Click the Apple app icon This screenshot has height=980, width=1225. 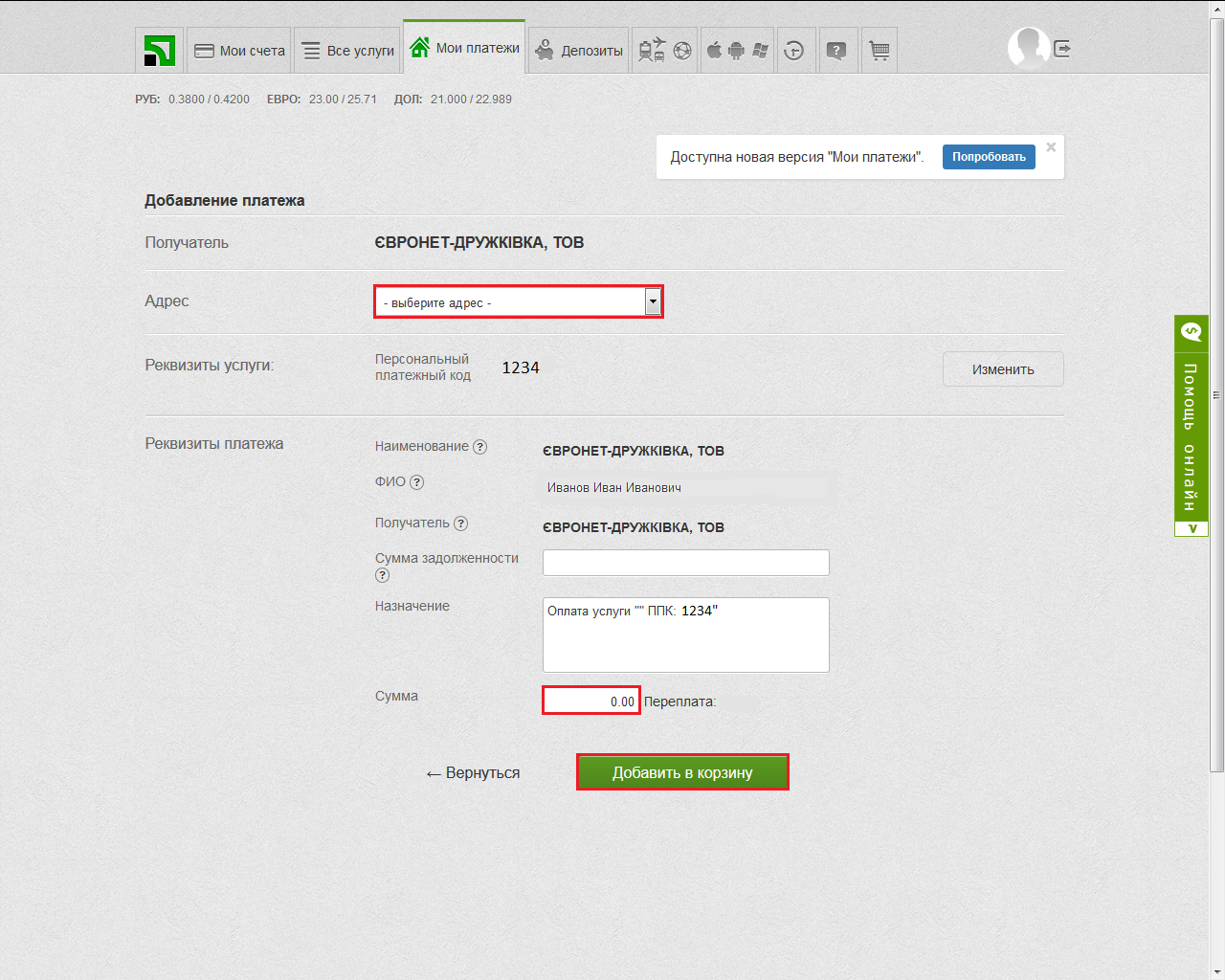point(714,50)
